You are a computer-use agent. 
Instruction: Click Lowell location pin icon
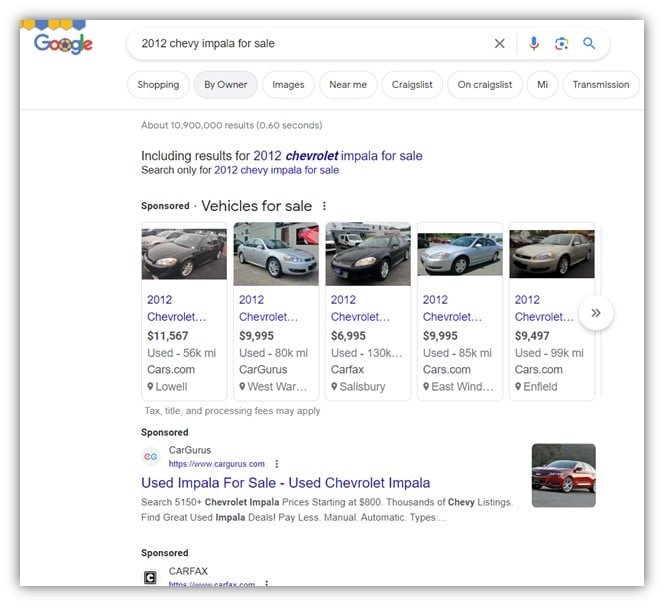pos(150,386)
